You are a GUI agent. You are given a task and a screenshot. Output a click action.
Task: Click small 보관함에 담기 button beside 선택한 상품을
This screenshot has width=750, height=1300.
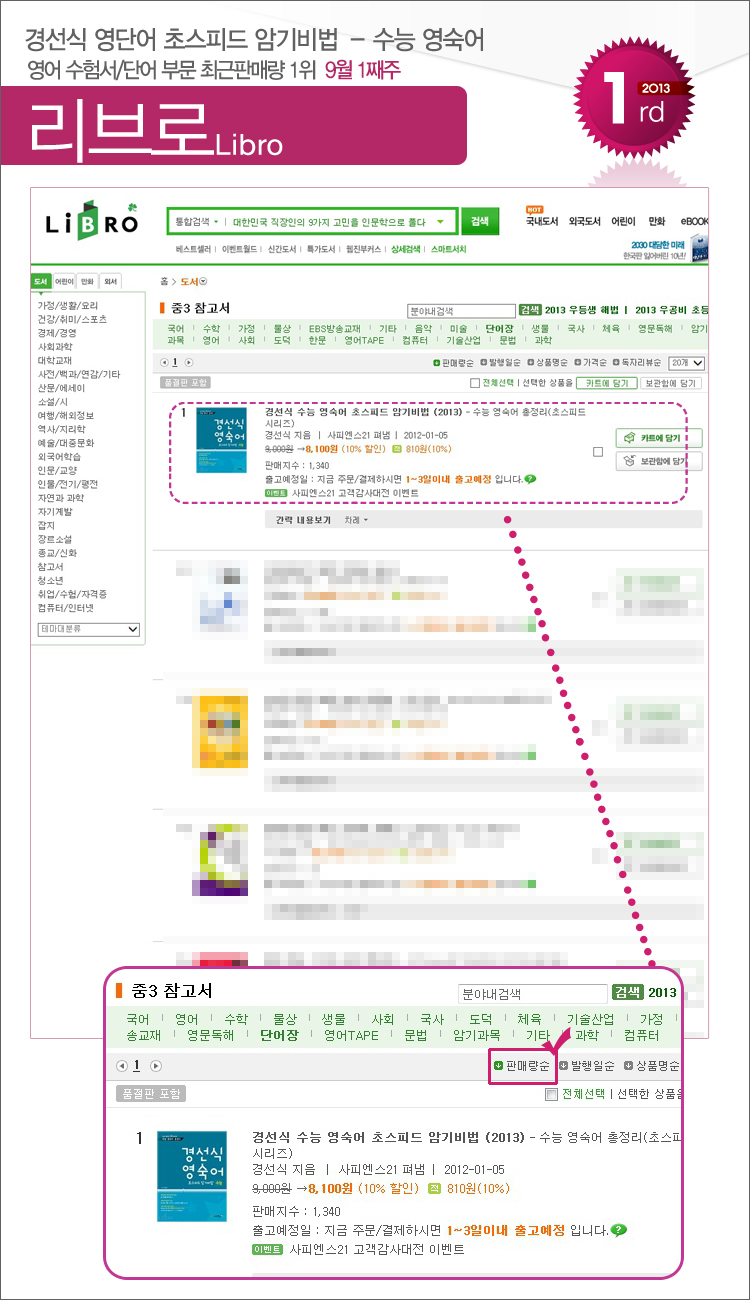coord(673,383)
